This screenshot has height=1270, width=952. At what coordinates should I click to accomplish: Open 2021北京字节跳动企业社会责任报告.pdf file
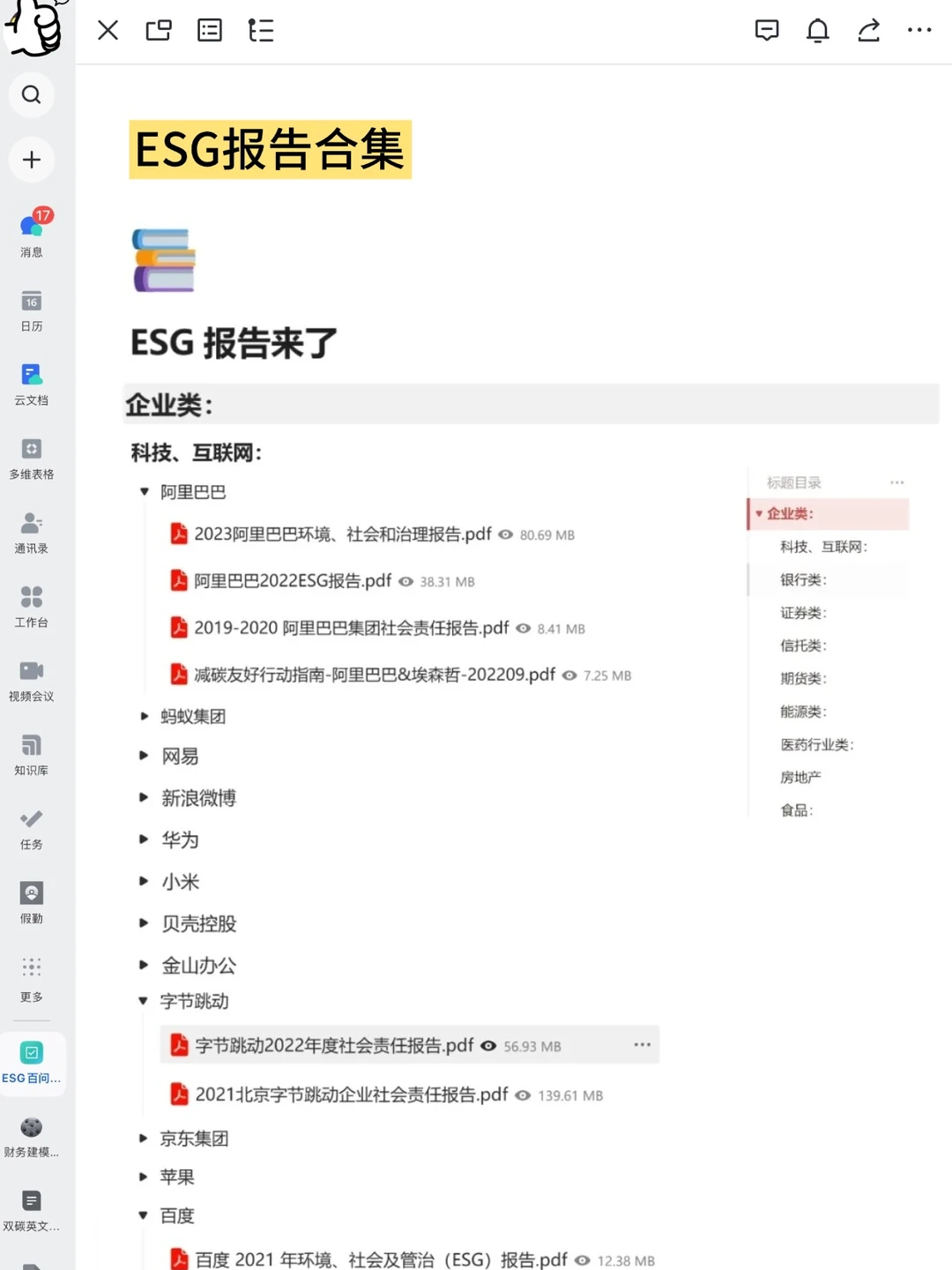click(x=352, y=1095)
